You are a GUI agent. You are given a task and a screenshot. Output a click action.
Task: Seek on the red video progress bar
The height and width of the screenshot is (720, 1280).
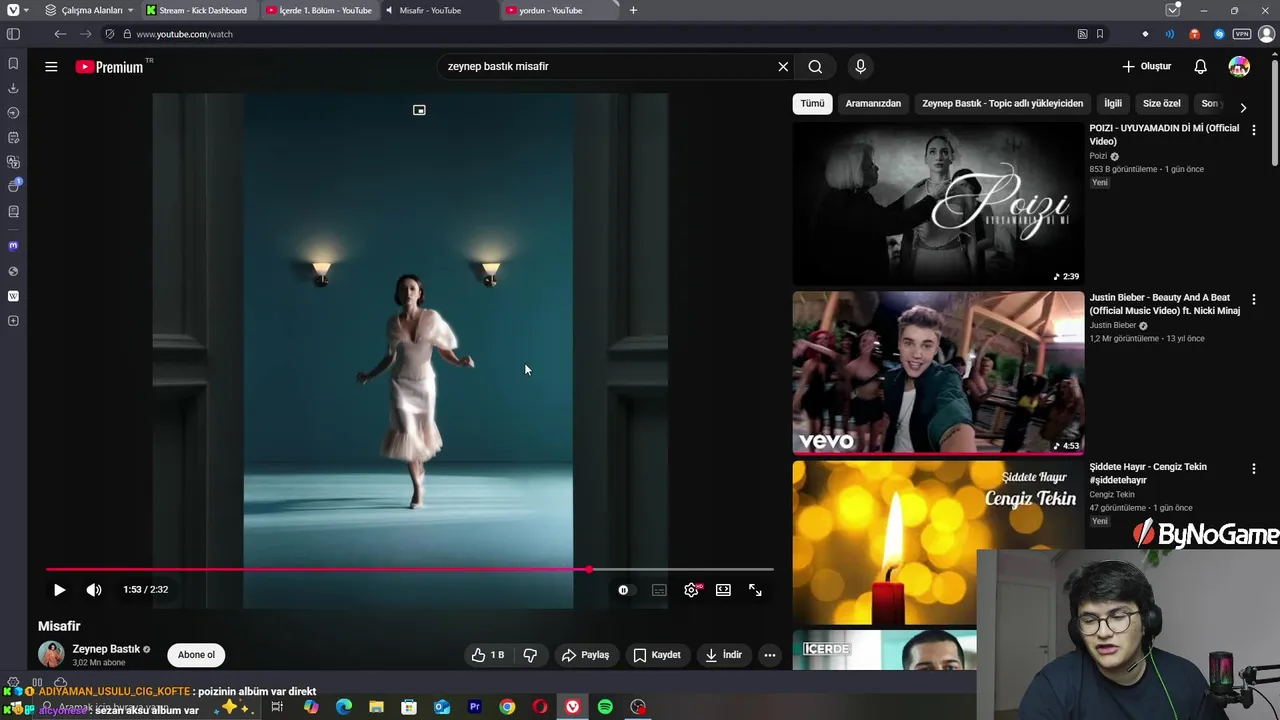coord(410,569)
